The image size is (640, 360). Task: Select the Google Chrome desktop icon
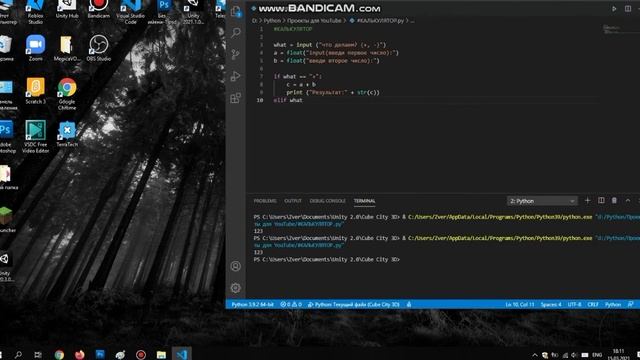[67, 94]
